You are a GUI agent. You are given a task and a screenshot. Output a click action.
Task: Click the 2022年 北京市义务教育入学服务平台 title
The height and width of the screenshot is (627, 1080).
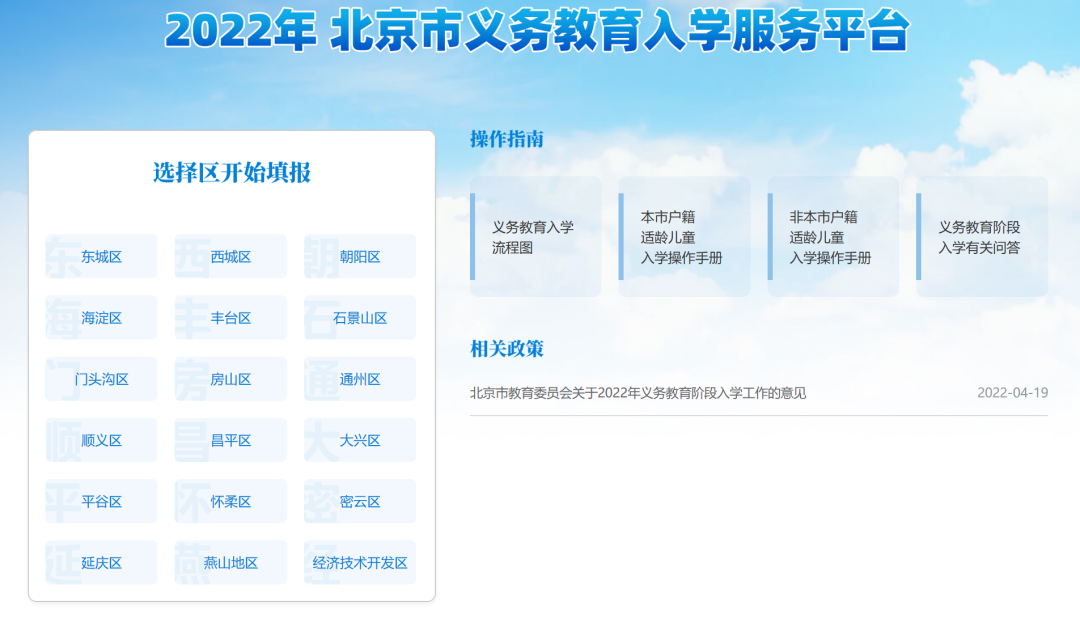(x=537, y=31)
